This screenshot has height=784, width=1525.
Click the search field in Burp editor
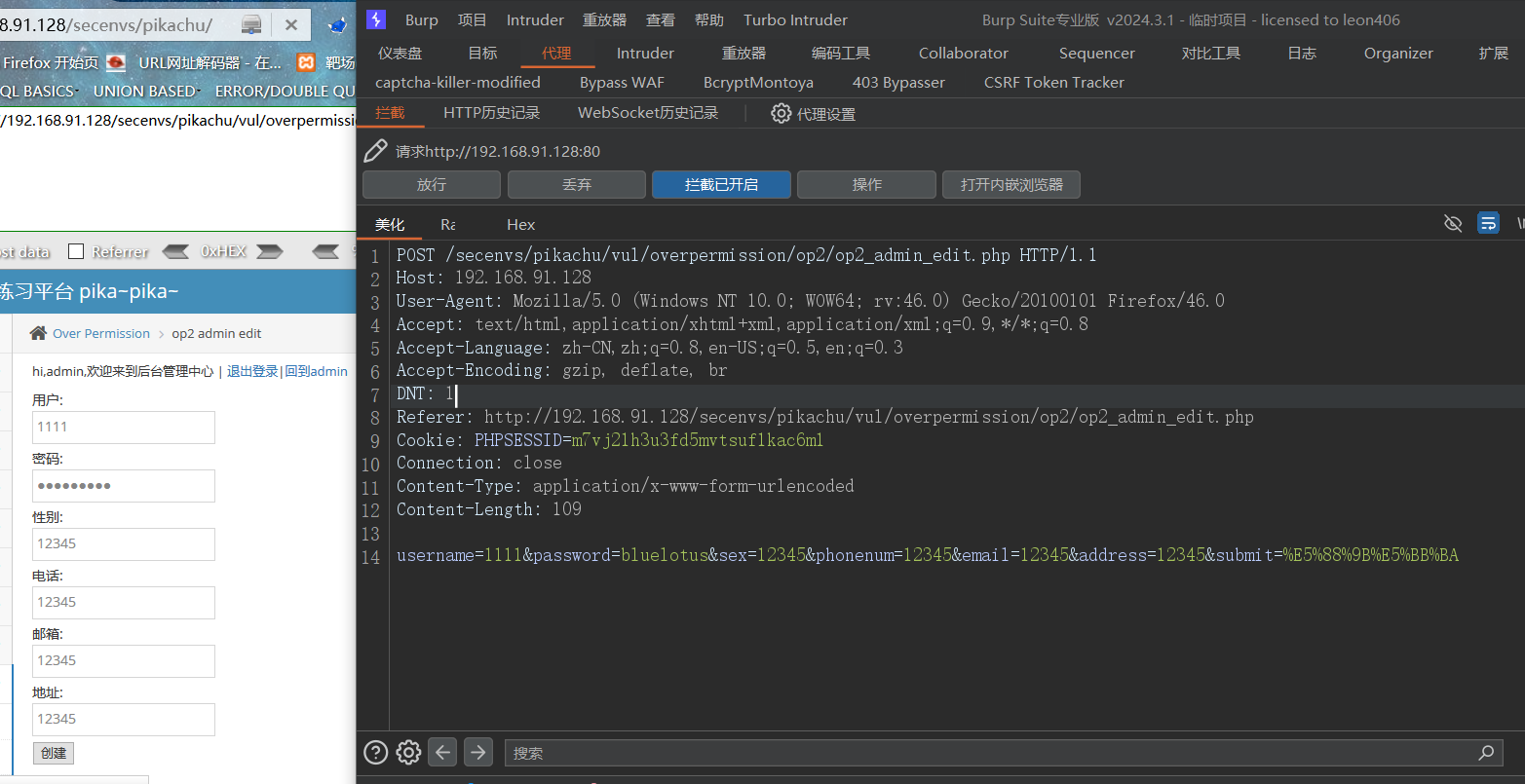1004,753
